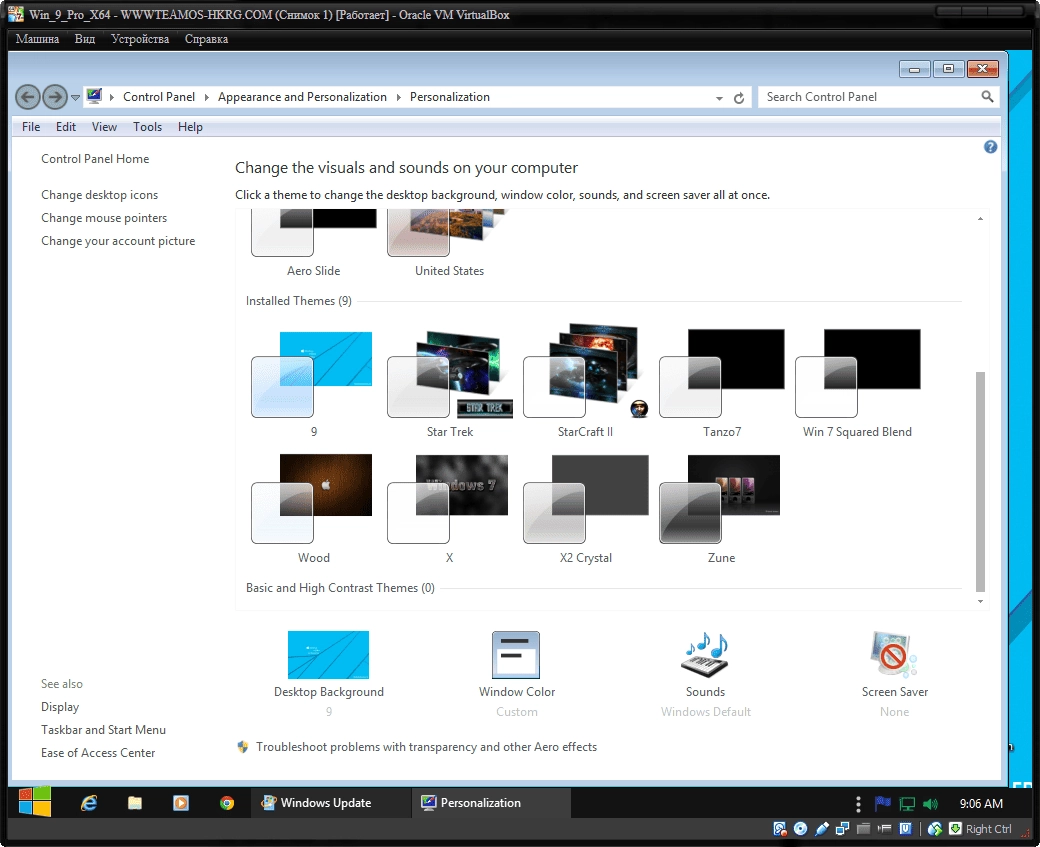Image resolution: width=1040 pixels, height=847 pixels.
Task: Open Taskbar and Start Menu link
Action: point(103,730)
